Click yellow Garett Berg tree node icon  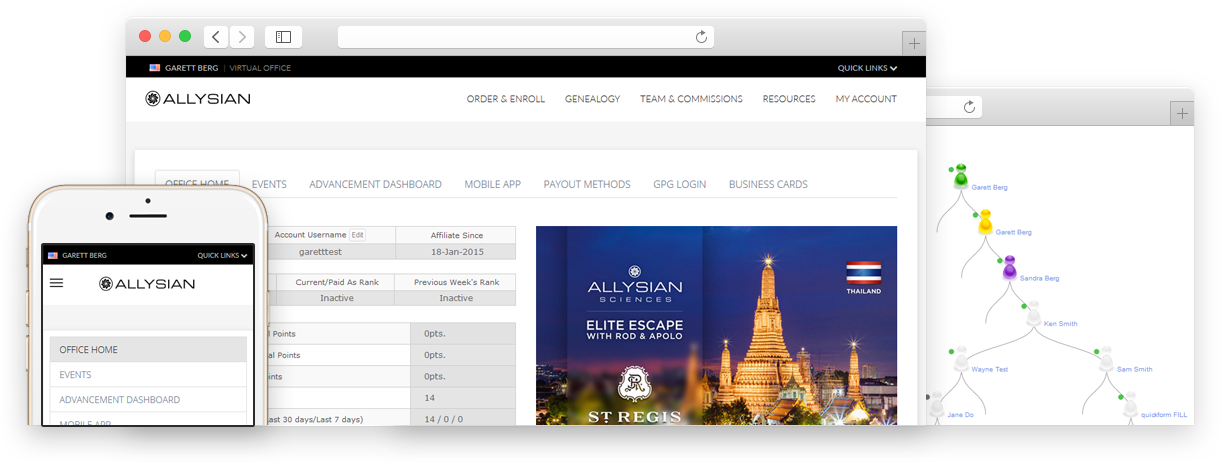tap(985, 222)
